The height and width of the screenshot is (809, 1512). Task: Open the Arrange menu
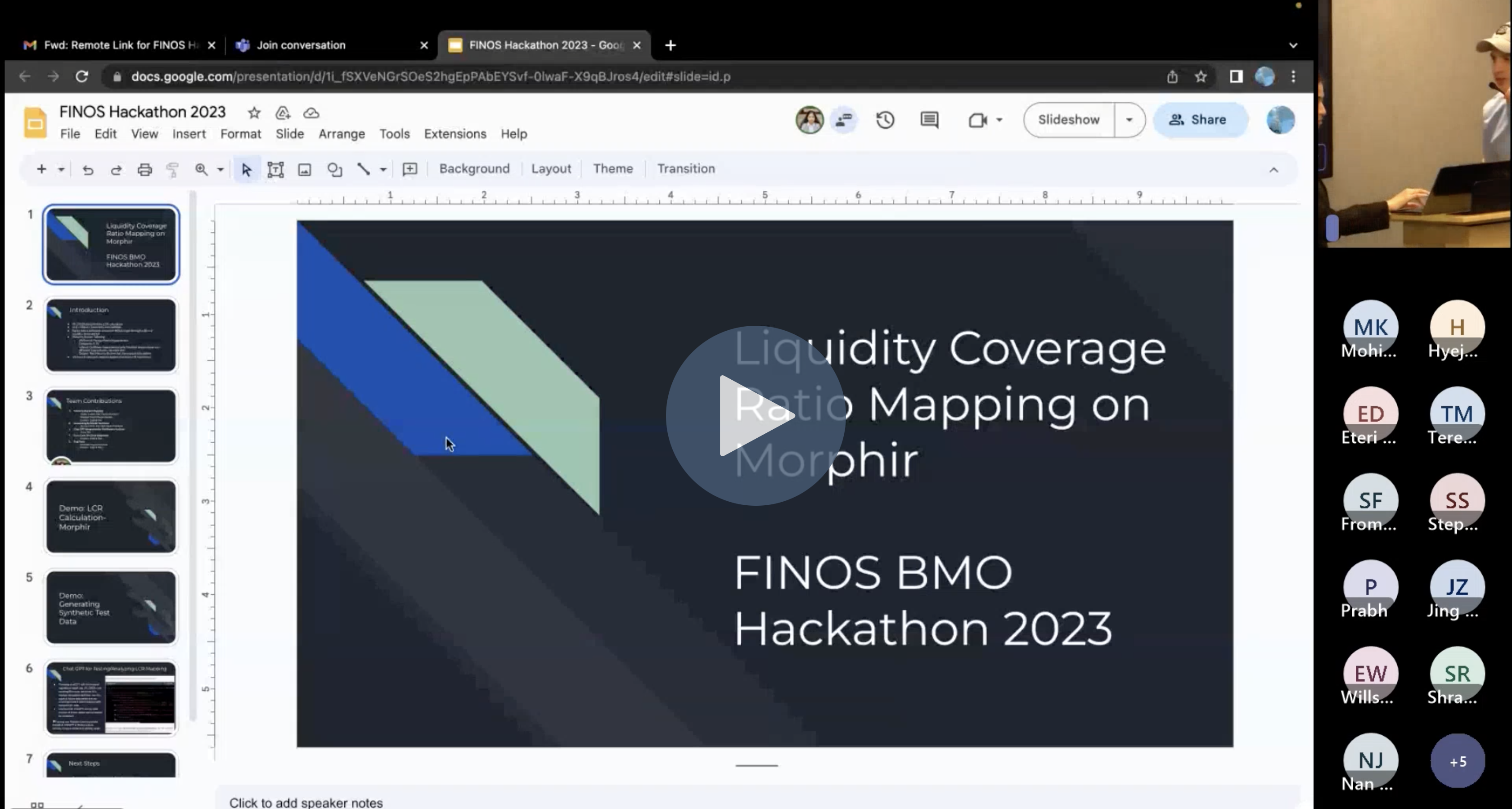point(342,134)
